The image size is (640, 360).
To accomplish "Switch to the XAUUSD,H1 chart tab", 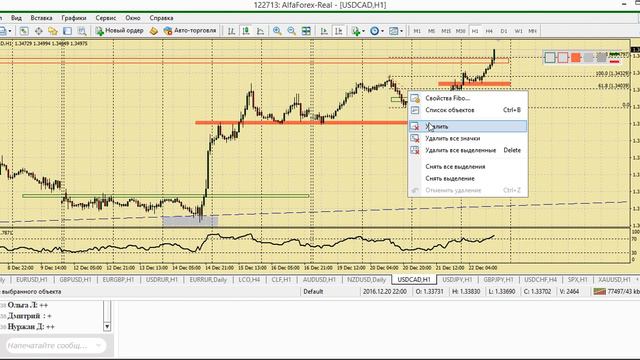I will click(614, 280).
